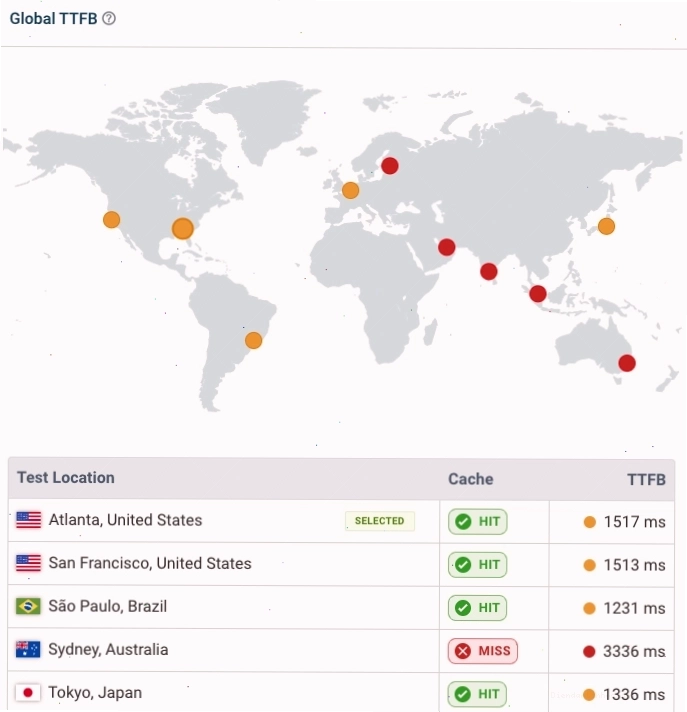Click the Test Location column header

66,478
